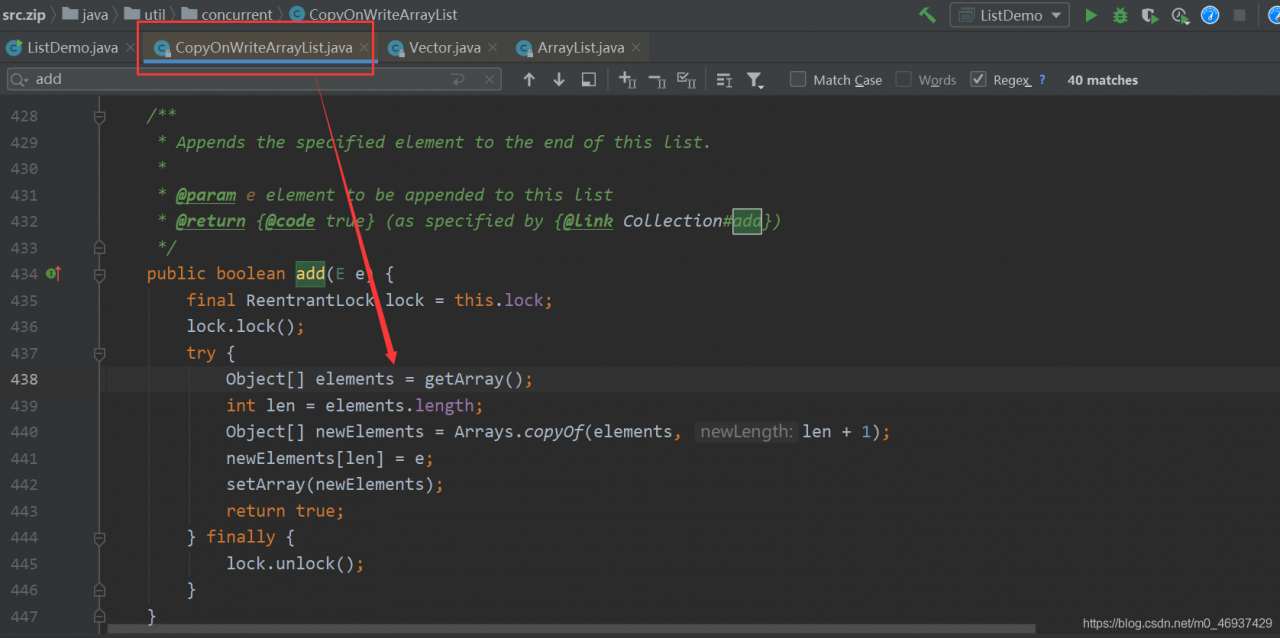Click src.zip breadcrumb
The height and width of the screenshot is (638, 1280).
pyautogui.click(x=23, y=15)
